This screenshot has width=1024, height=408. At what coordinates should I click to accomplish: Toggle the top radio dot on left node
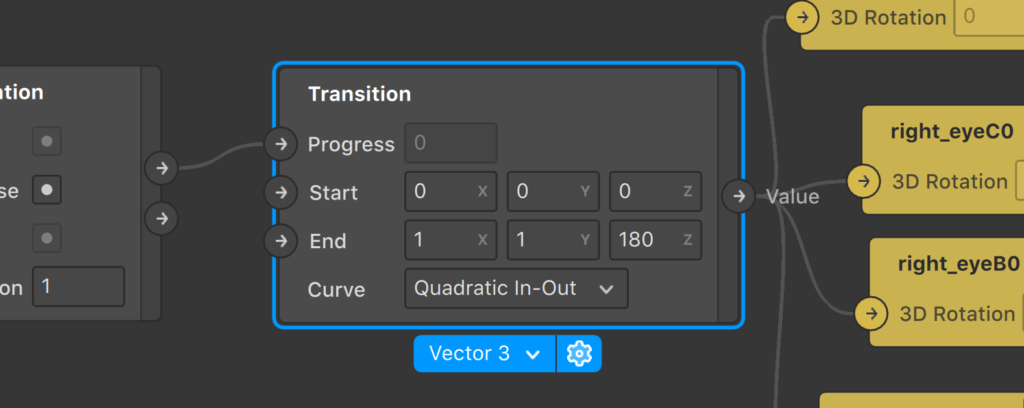[47, 141]
